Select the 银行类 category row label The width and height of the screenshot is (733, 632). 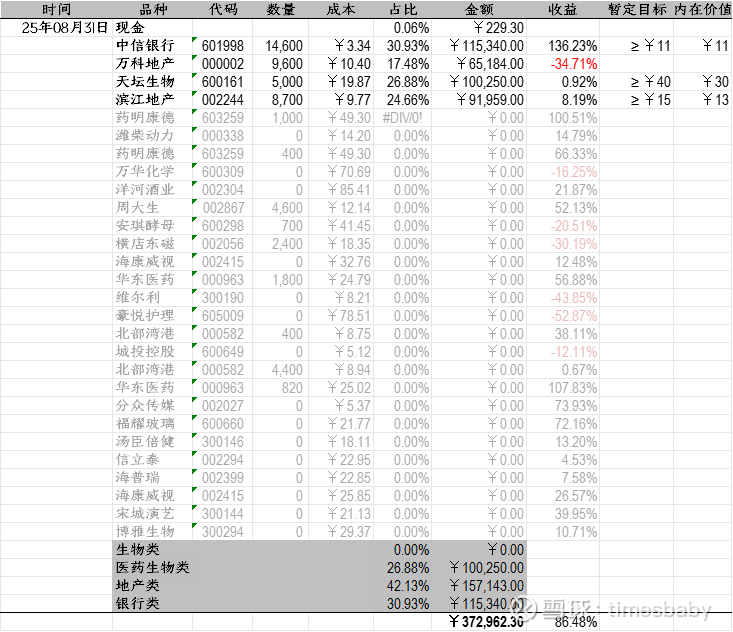137,603
